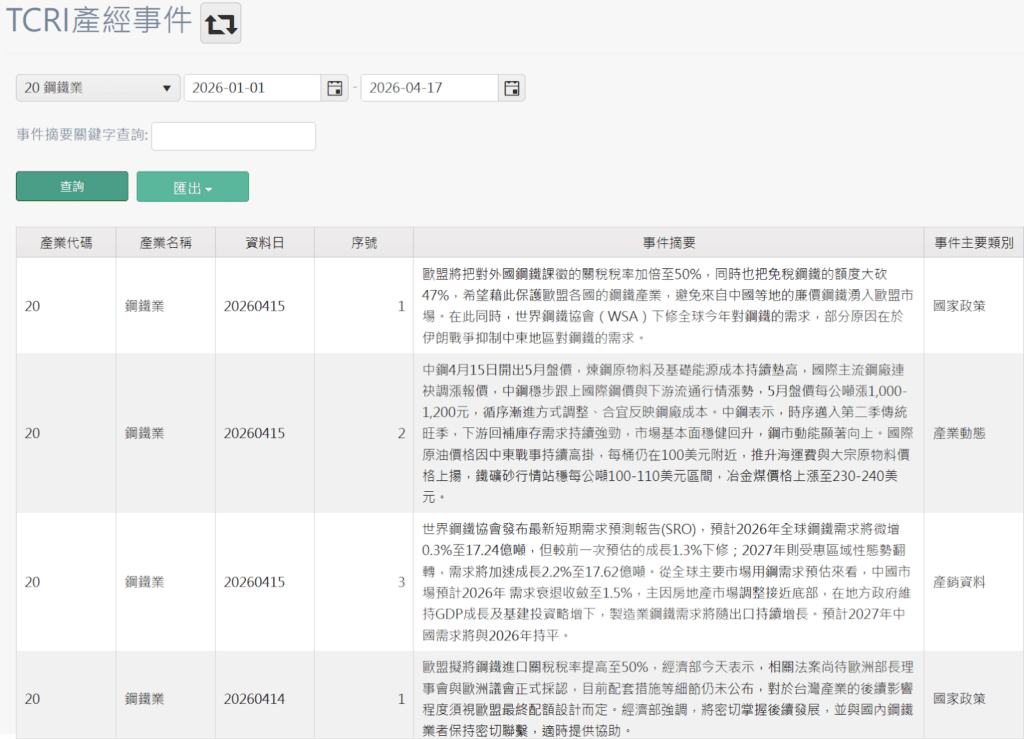The width and height of the screenshot is (1024, 739).
Task: Click the 事件主要類別 column header
Action: 970,241
